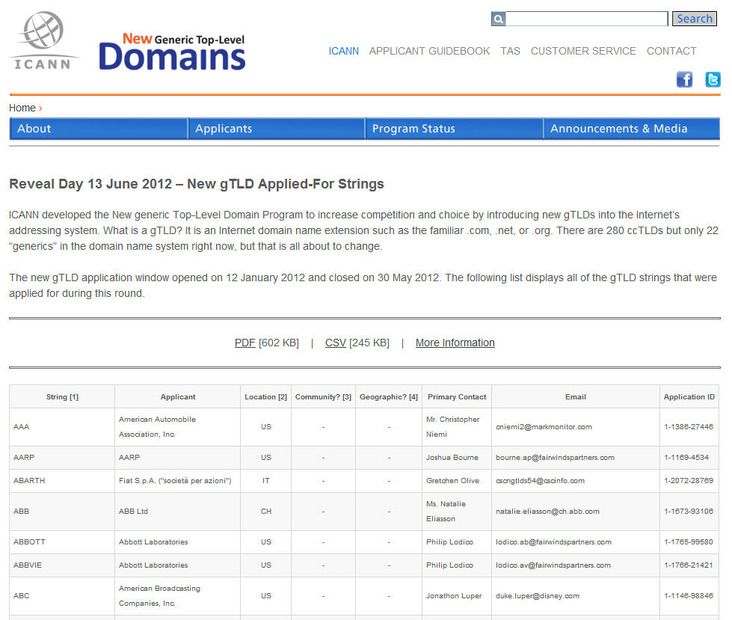
Task: Click application ID 1-1673-93106
Action: coord(689,512)
